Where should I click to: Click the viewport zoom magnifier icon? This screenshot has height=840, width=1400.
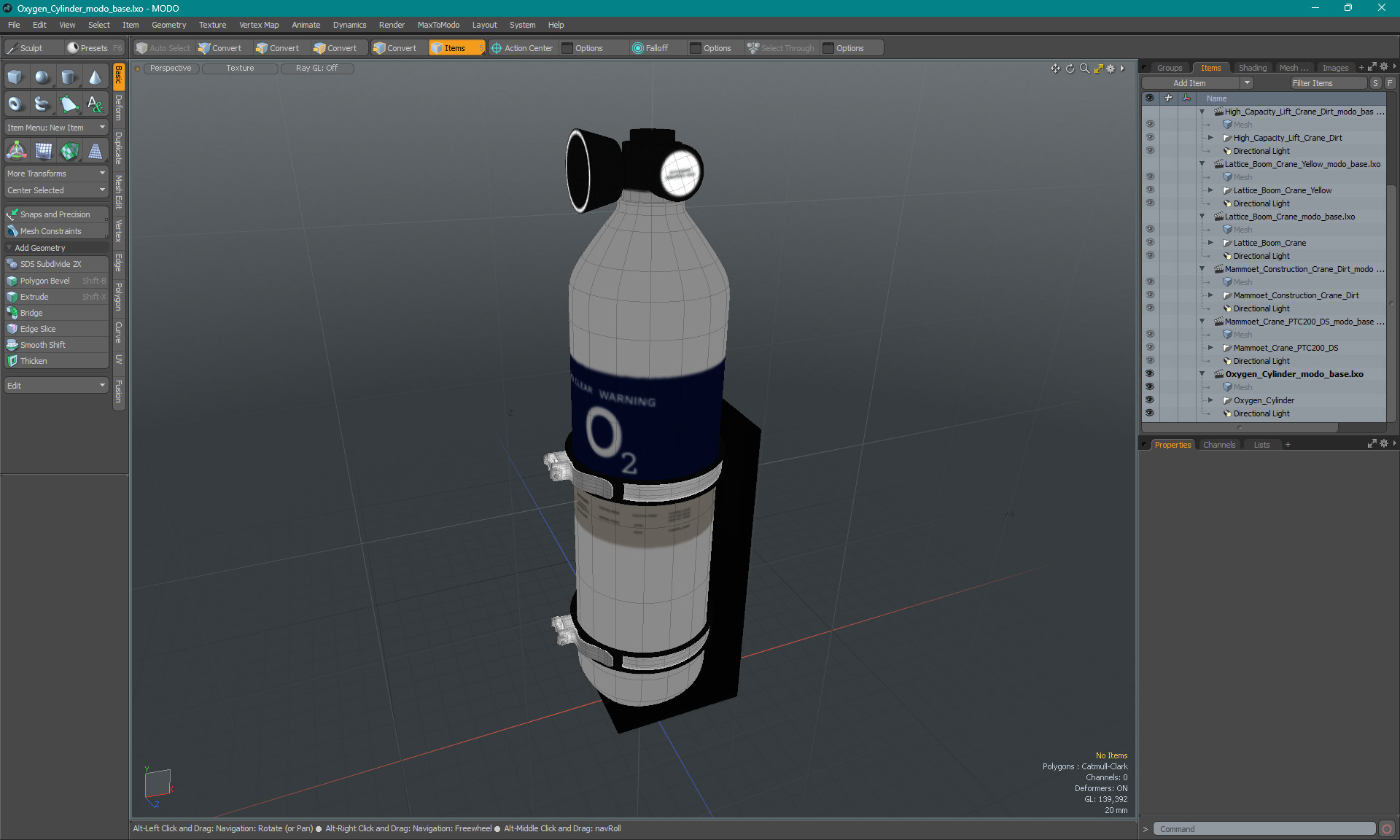tap(1084, 69)
